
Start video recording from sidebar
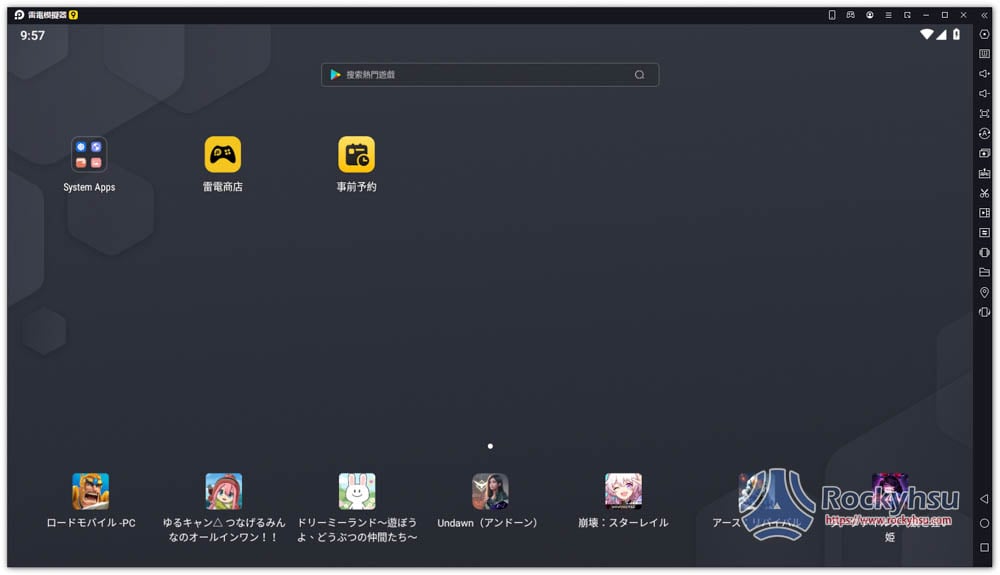tap(984, 213)
